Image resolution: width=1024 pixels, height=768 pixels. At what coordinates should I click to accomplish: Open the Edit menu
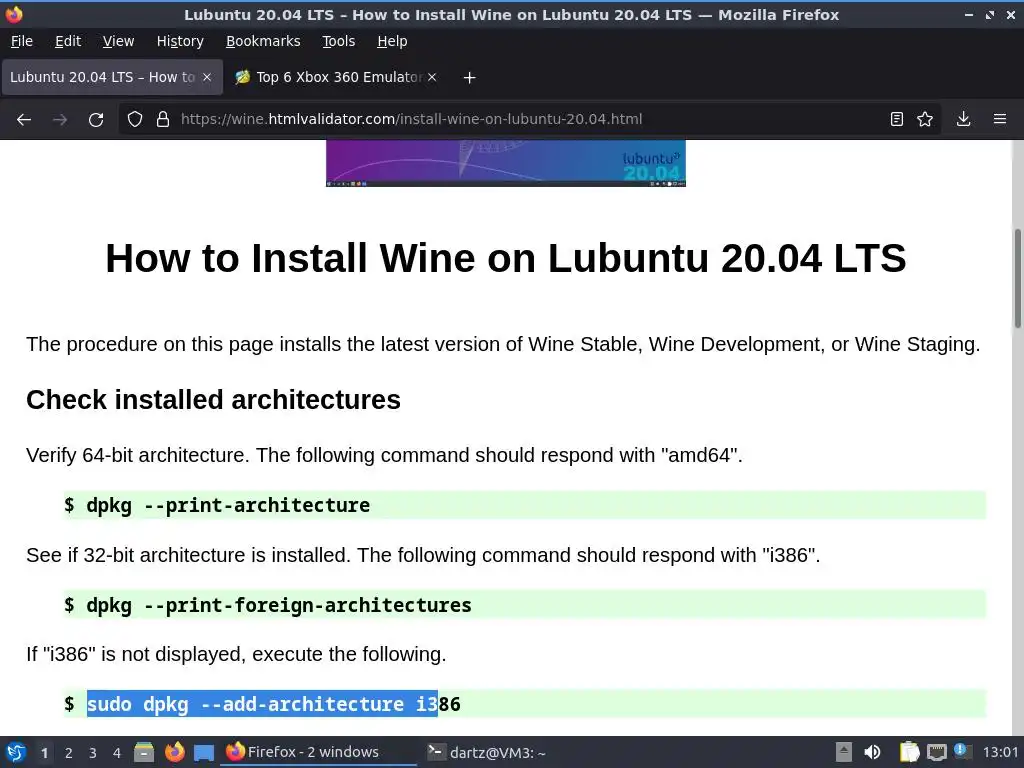pos(68,41)
